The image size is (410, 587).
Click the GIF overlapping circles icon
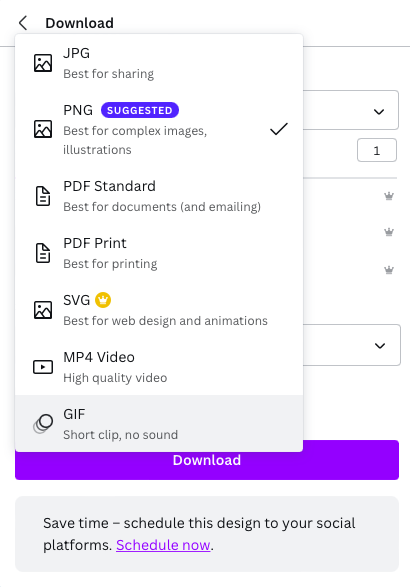(x=43, y=424)
